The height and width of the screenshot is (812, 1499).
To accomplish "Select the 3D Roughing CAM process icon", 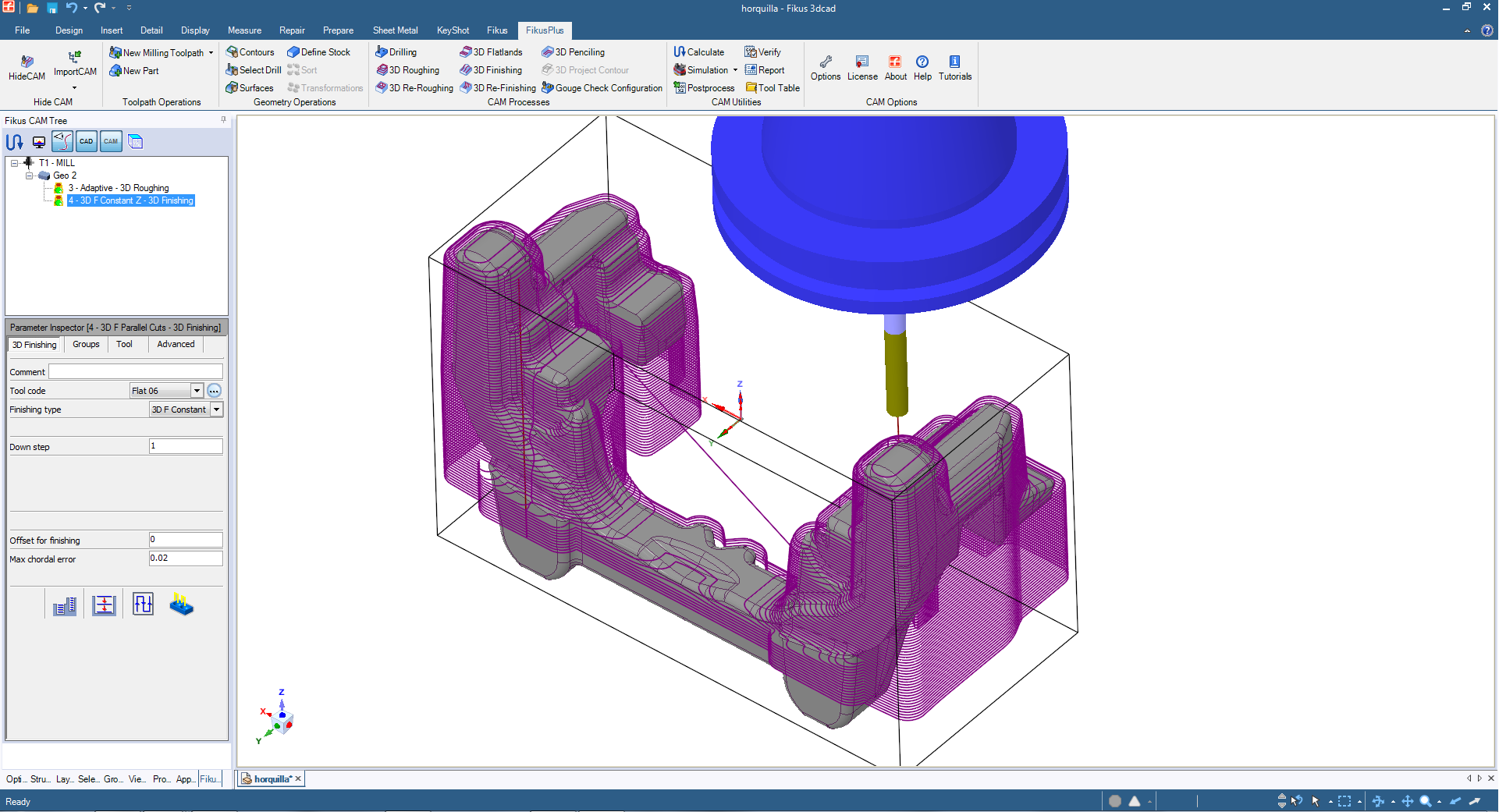I will click(408, 69).
